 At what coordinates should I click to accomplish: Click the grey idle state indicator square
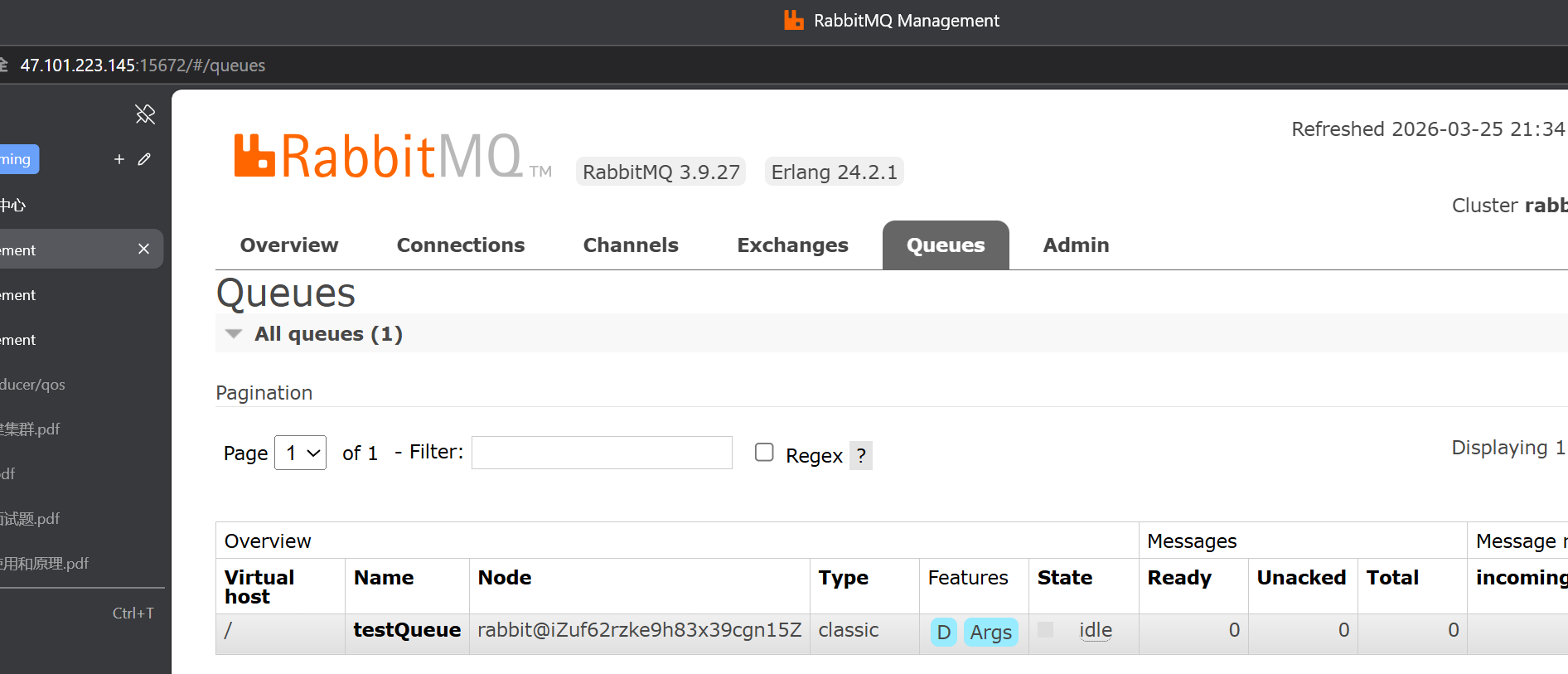point(1046,630)
